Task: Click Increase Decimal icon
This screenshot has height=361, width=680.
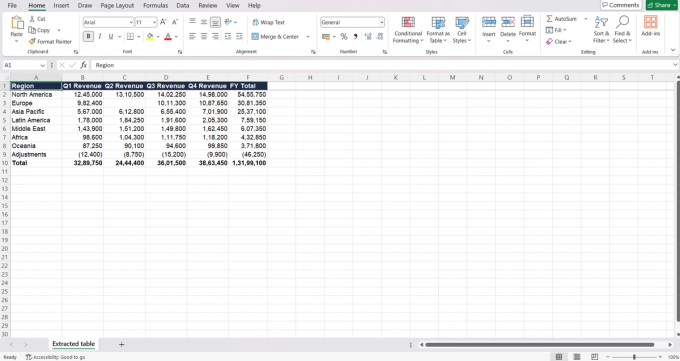Action: click(368, 36)
